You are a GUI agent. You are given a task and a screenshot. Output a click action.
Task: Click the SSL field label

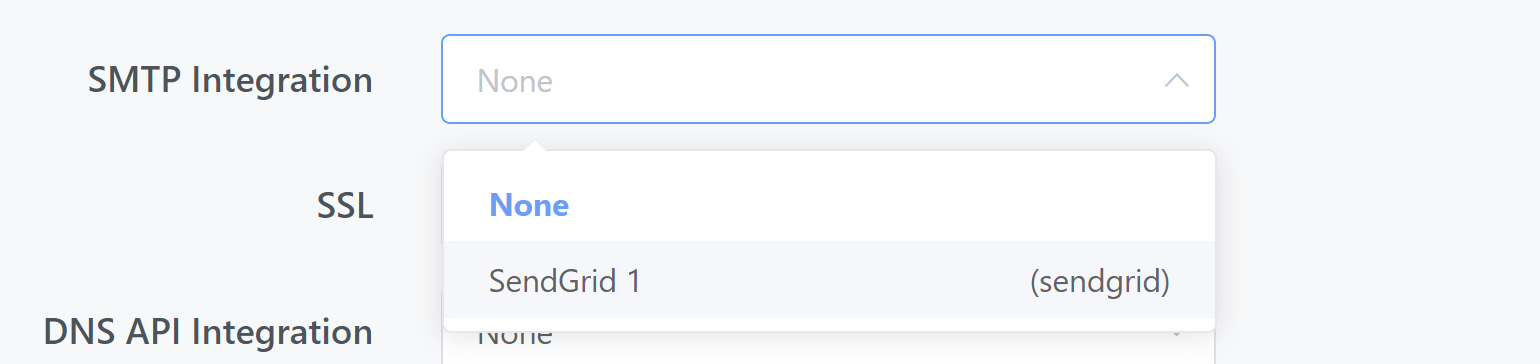pyautogui.click(x=345, y=206)
